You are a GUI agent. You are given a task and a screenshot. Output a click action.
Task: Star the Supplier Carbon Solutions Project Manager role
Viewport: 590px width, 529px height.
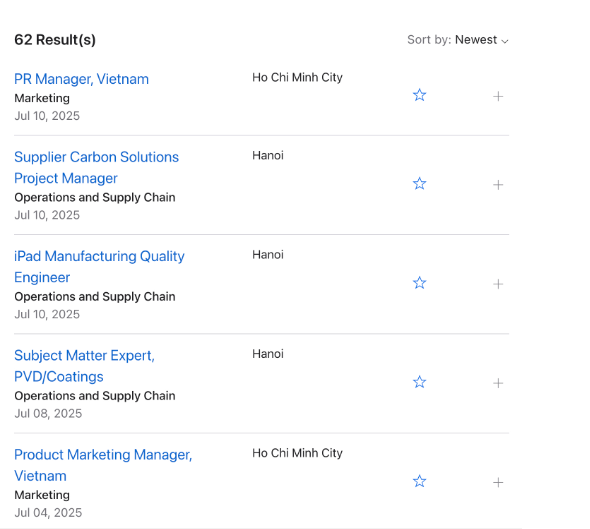point(419,184)
